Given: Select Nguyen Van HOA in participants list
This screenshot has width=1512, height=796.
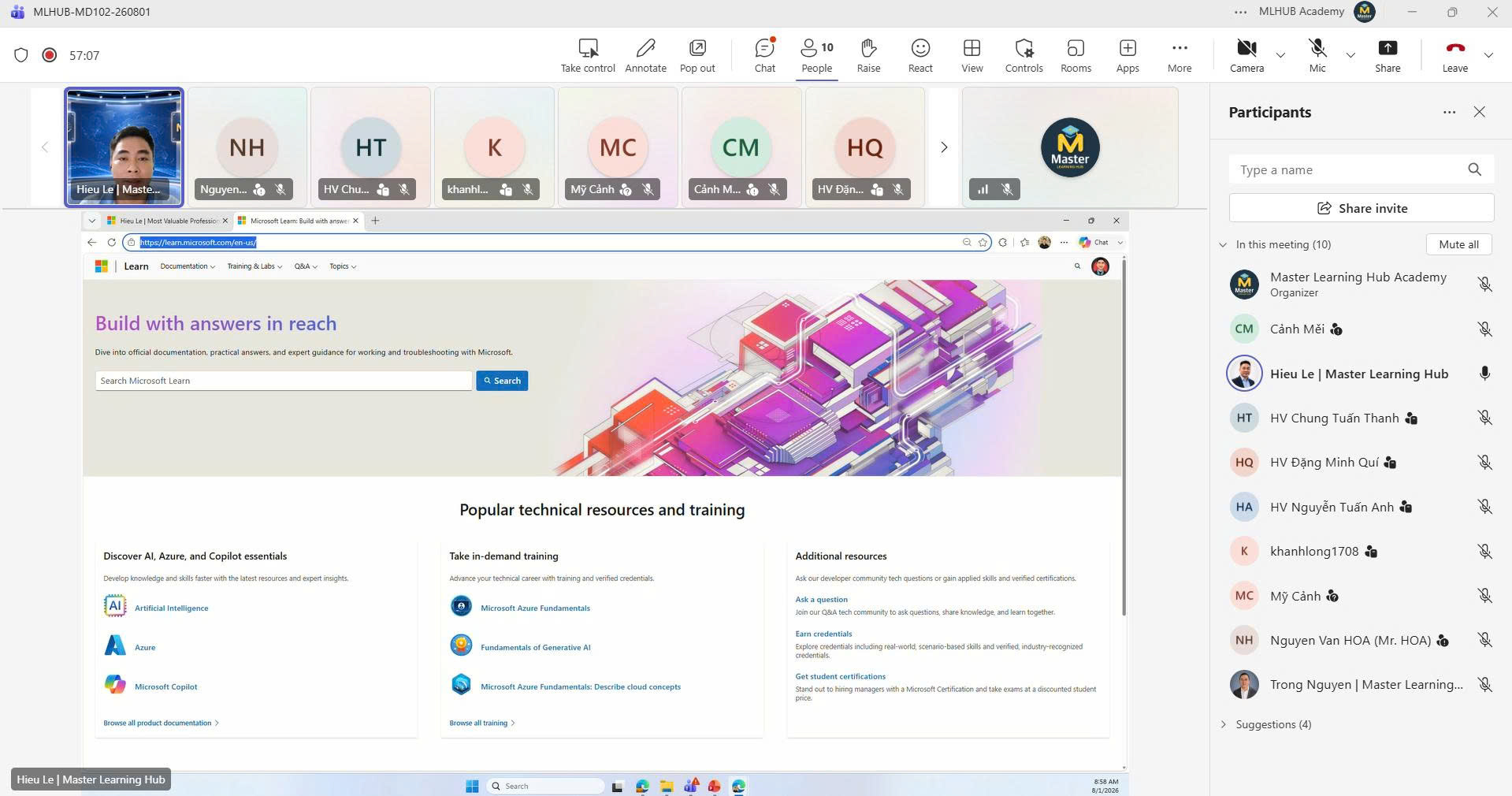Looking at the screenshot, I should click(x=1361, y=640).
